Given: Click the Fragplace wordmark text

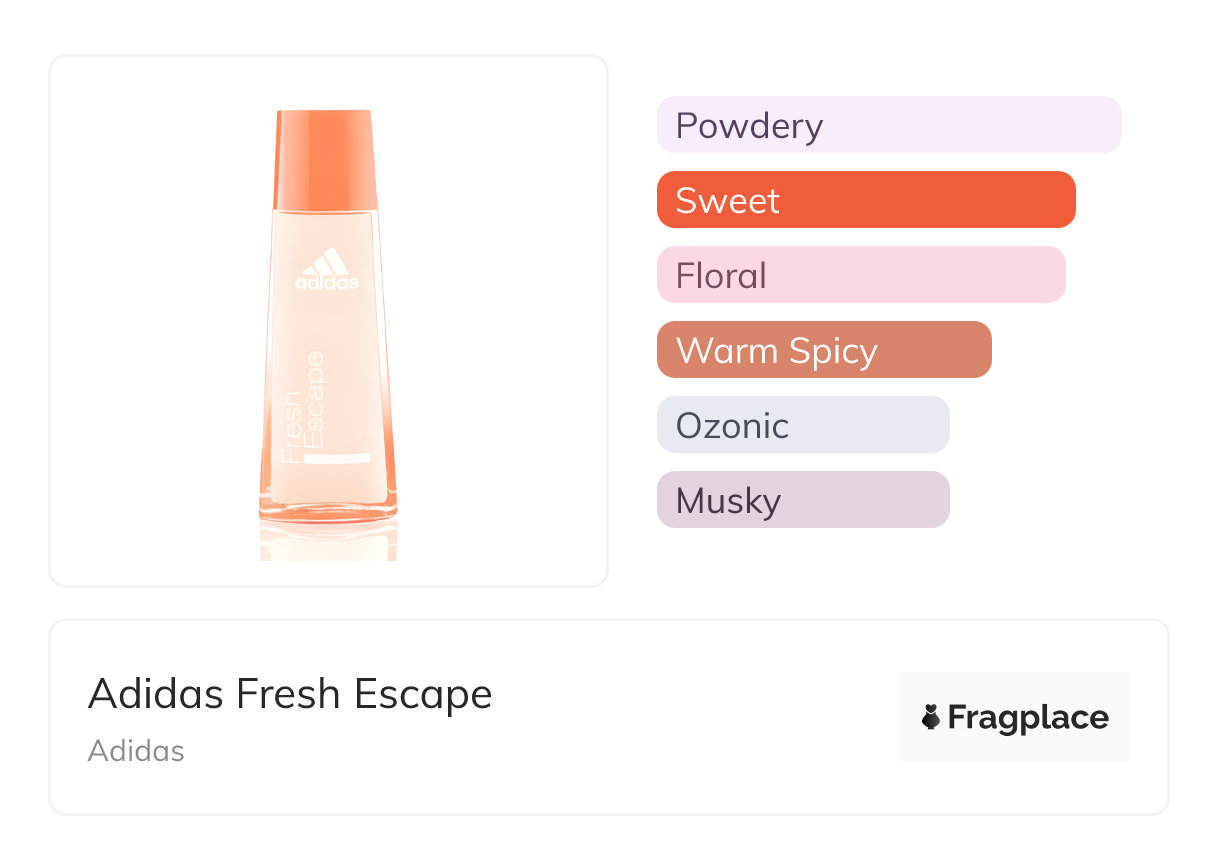Looking at the screenshot, I should (1028, 717).
